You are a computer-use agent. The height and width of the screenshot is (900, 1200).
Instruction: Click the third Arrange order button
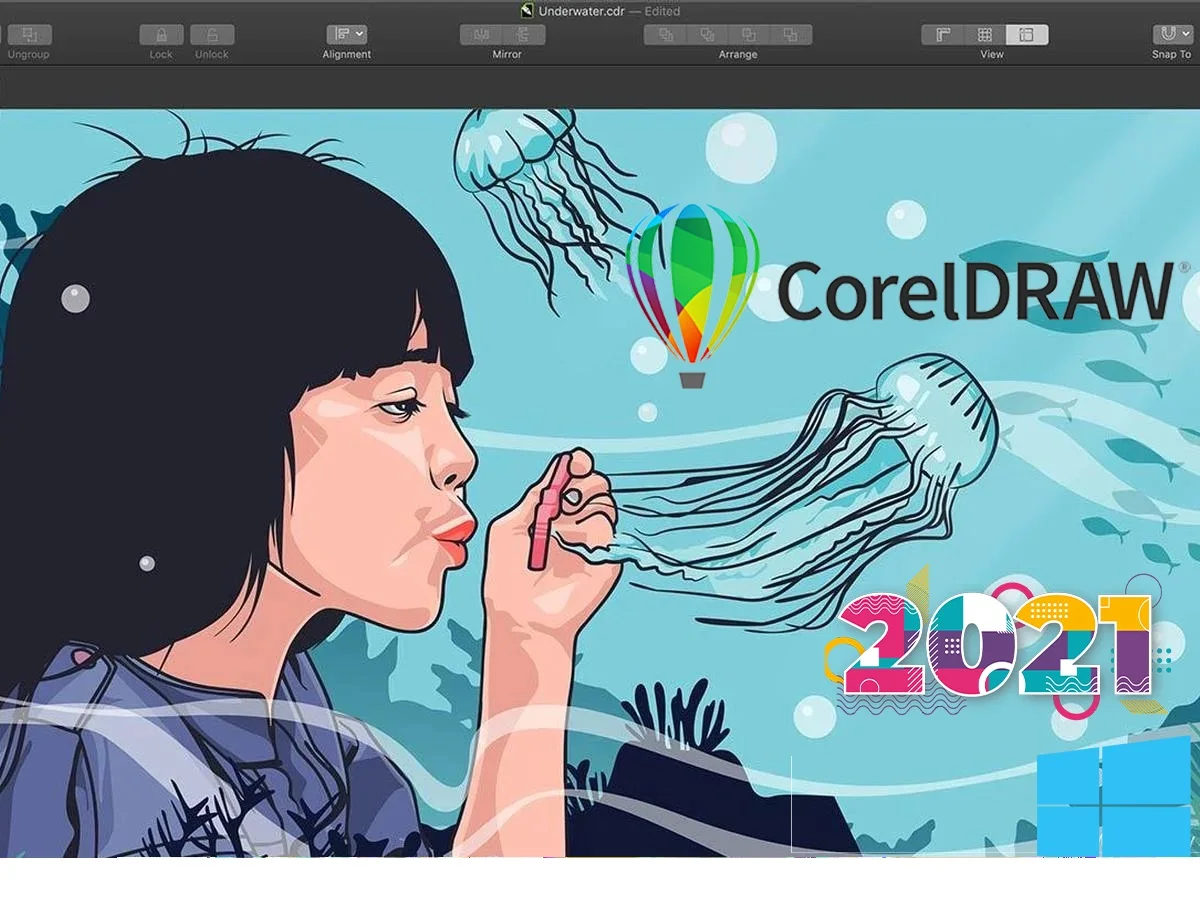tap(748, 35)
